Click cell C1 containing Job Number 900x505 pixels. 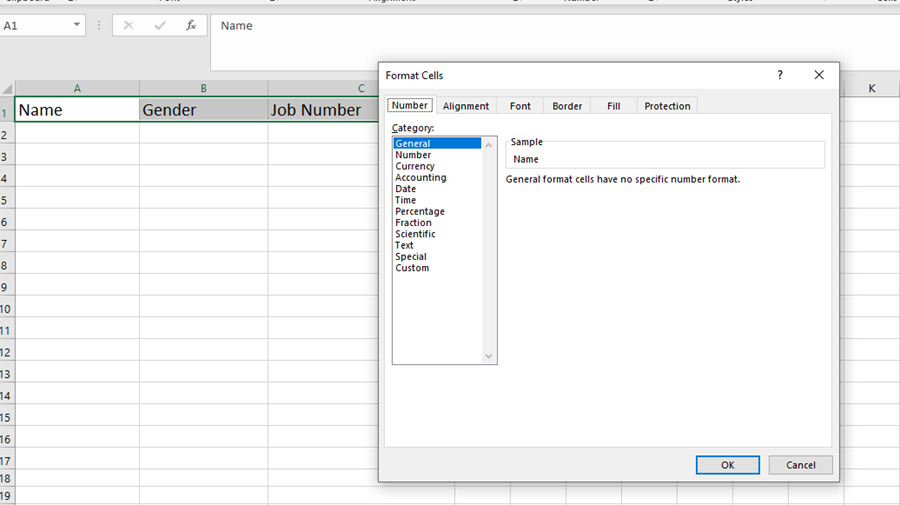(x=323, y=110)
